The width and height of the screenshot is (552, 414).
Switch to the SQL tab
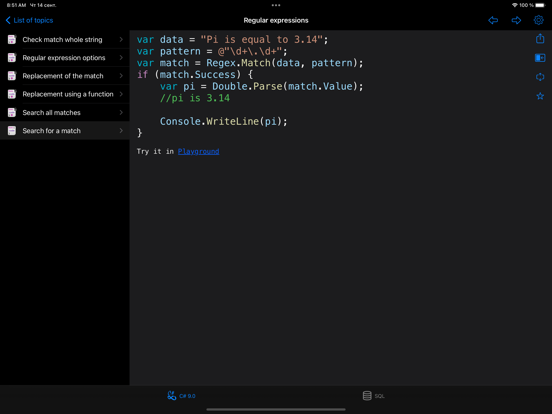coord(373,396)
